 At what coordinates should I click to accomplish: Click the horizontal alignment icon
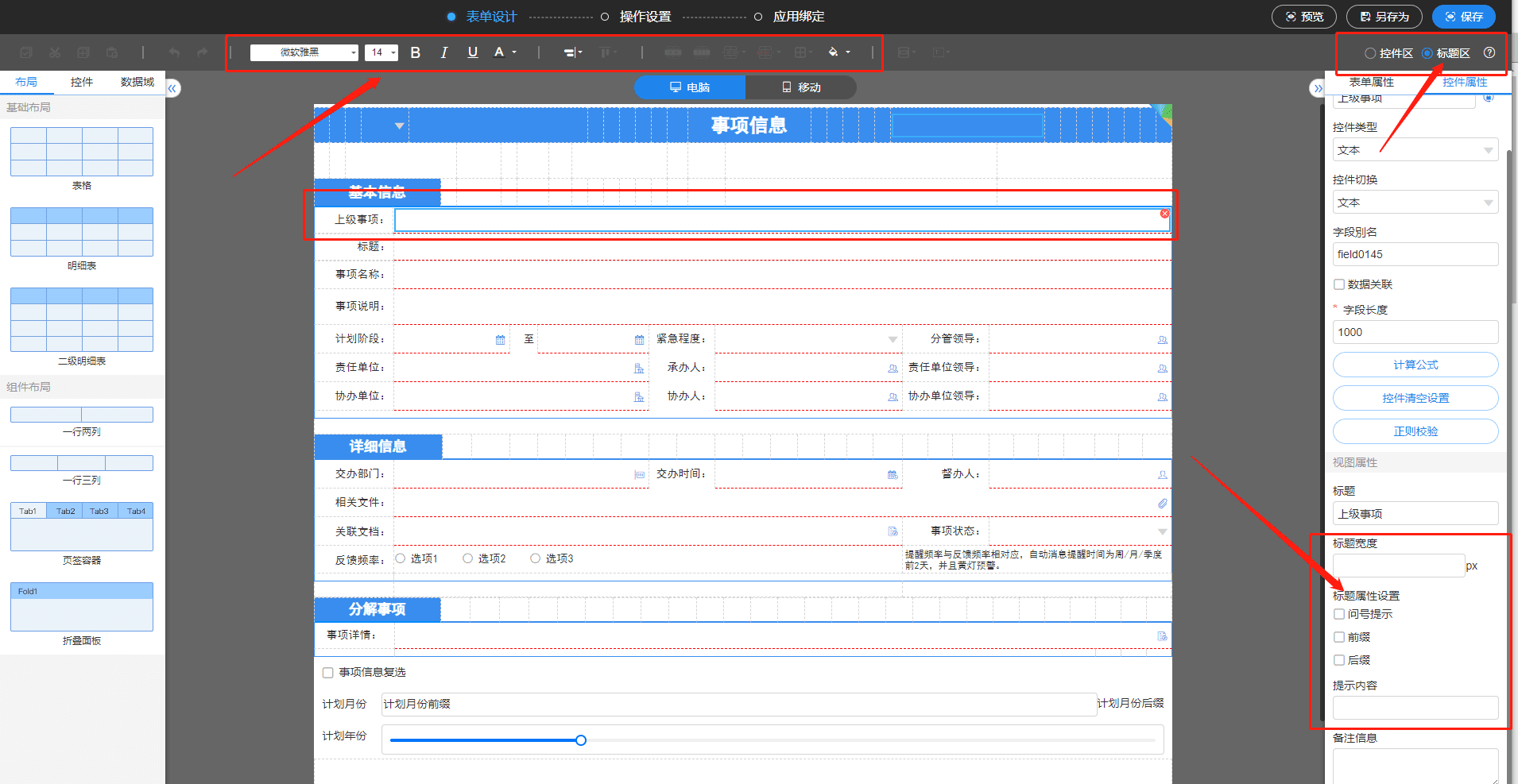[x=570, y=52]
